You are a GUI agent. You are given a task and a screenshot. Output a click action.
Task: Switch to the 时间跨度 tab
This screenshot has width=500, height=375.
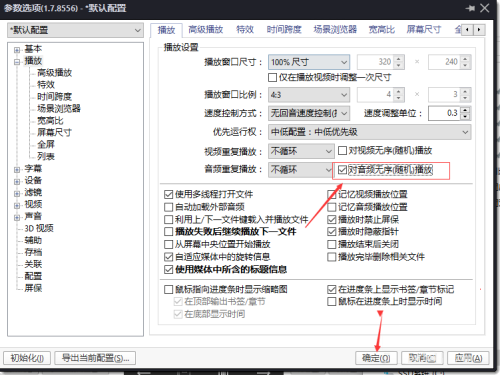284,30
